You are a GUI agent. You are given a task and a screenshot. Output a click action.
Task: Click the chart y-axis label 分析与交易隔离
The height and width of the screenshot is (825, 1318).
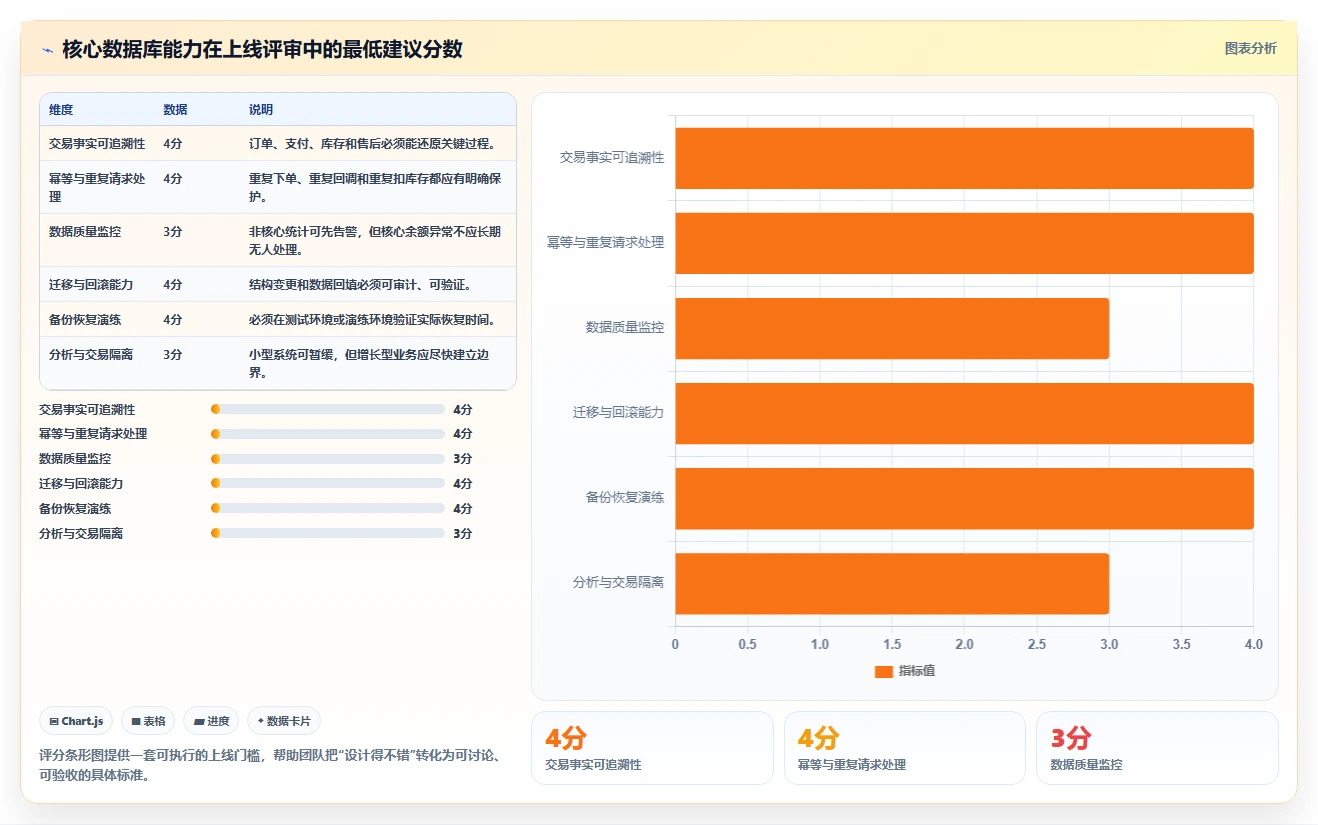tap(618, 583)
